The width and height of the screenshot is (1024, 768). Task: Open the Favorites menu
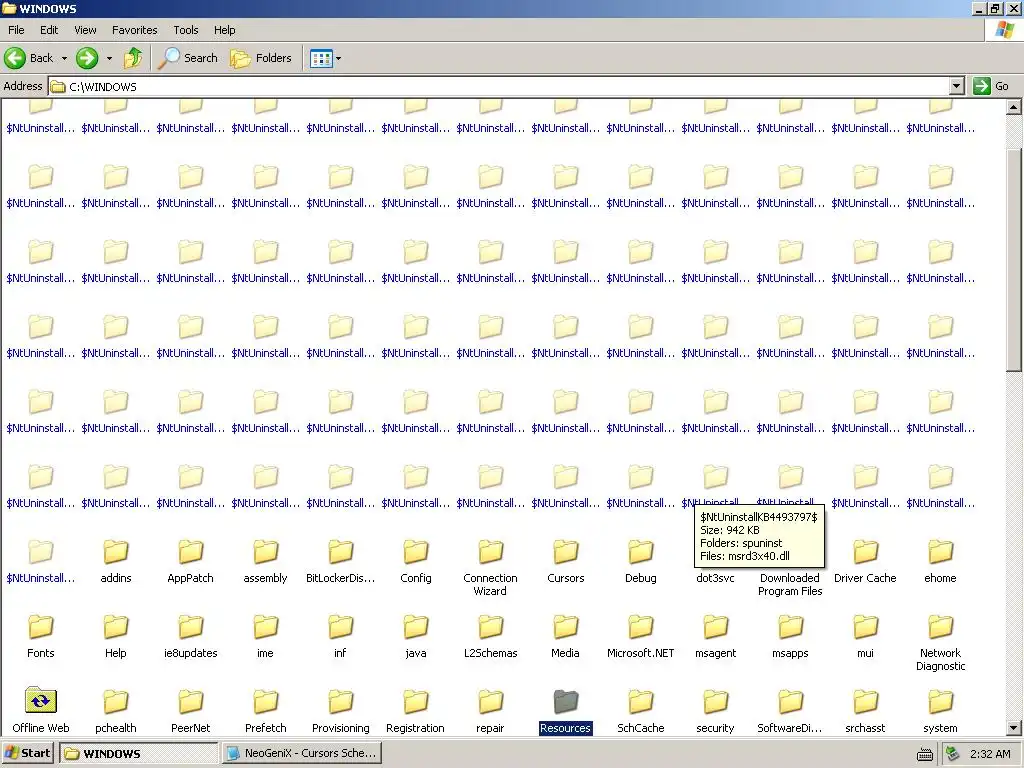click(135, 30)
